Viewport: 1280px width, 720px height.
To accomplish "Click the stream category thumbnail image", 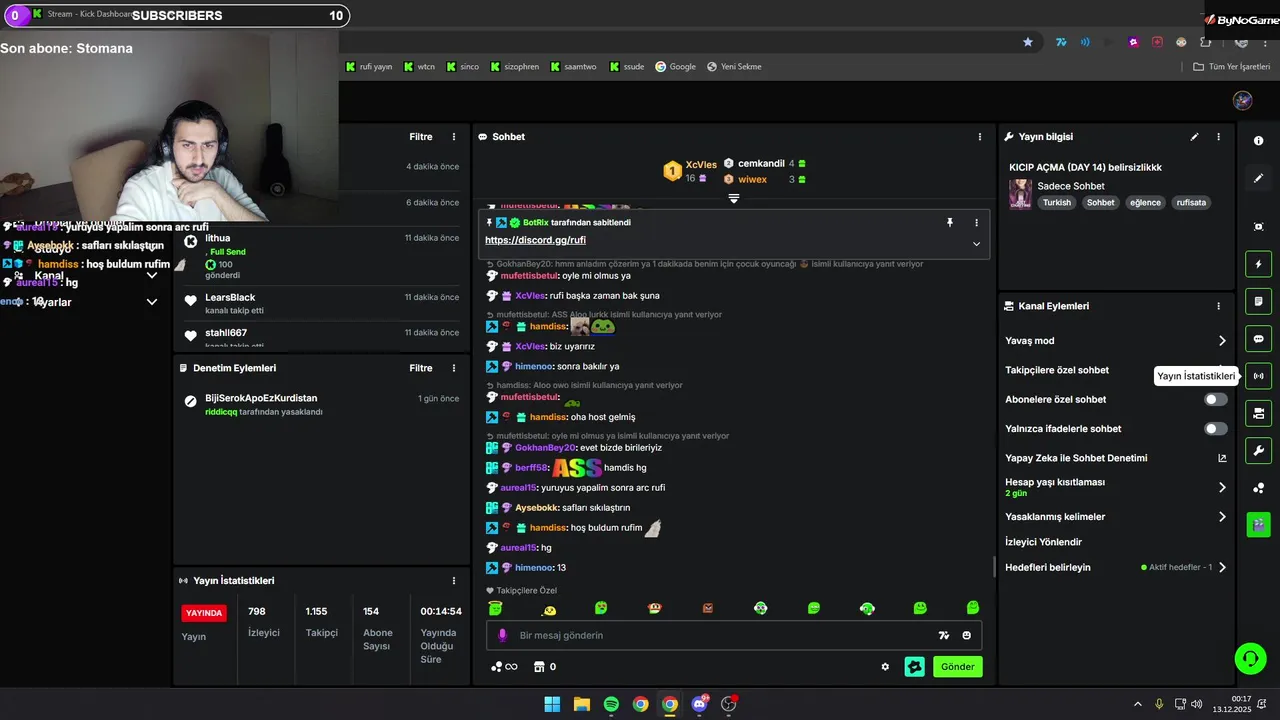I will pyautogui.click(x=1020, y=194).
